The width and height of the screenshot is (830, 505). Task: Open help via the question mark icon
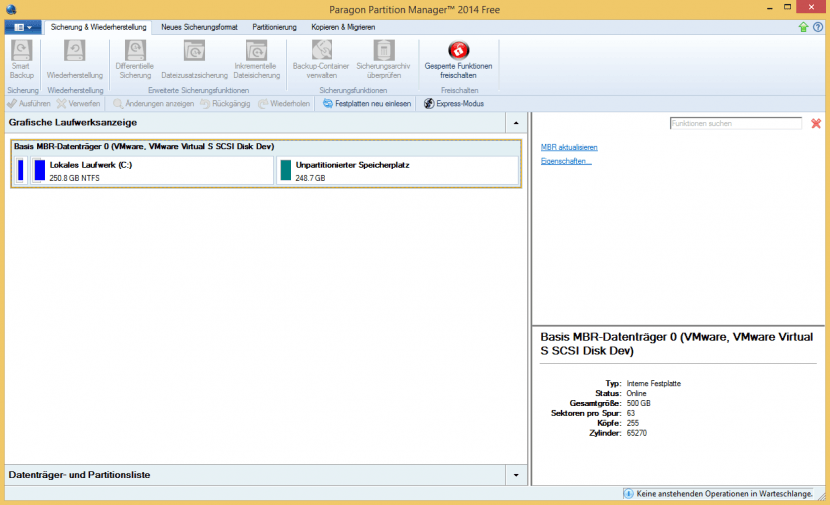[818, 27]
